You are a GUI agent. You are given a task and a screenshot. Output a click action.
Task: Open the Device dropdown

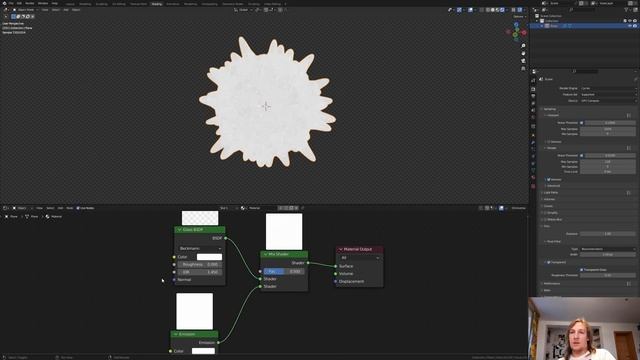click(x=608, y=100)
